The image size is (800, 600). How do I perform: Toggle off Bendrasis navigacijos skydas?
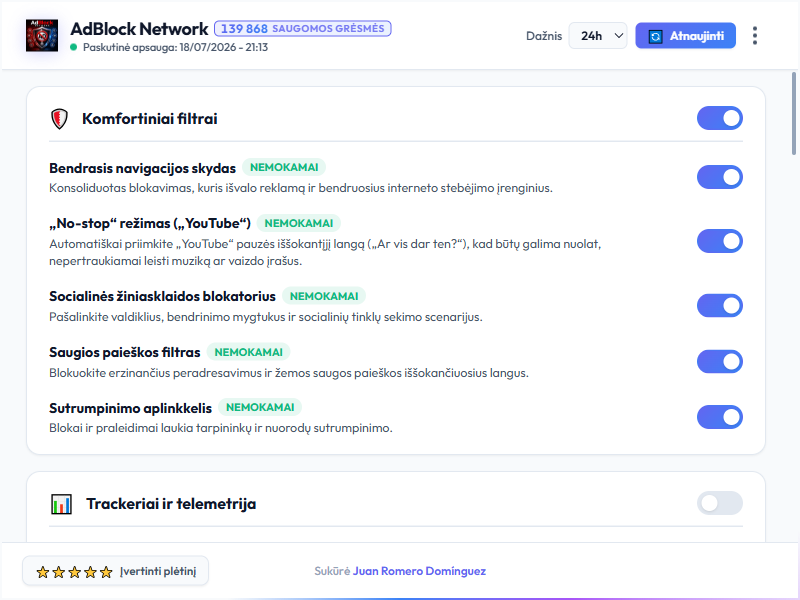click(719, 177)
